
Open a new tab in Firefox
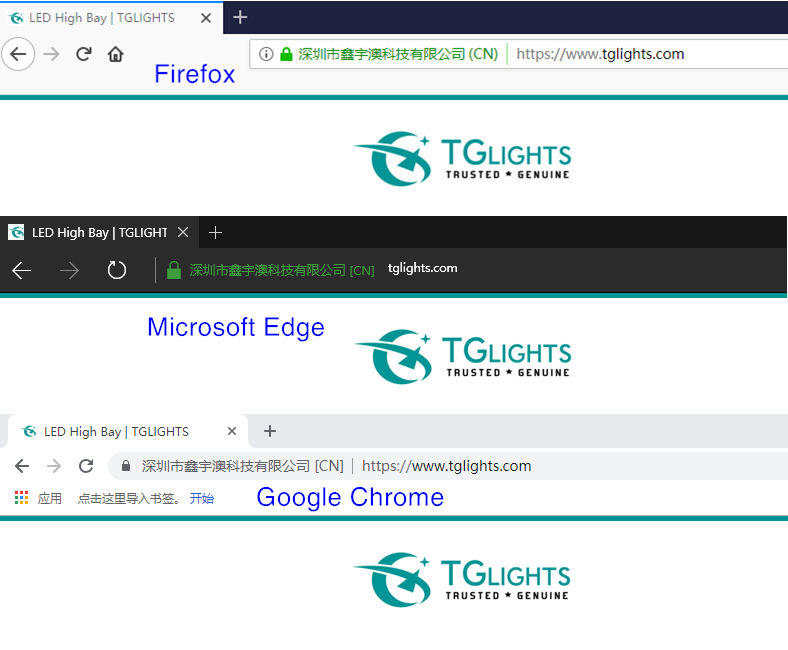(240, 17)
